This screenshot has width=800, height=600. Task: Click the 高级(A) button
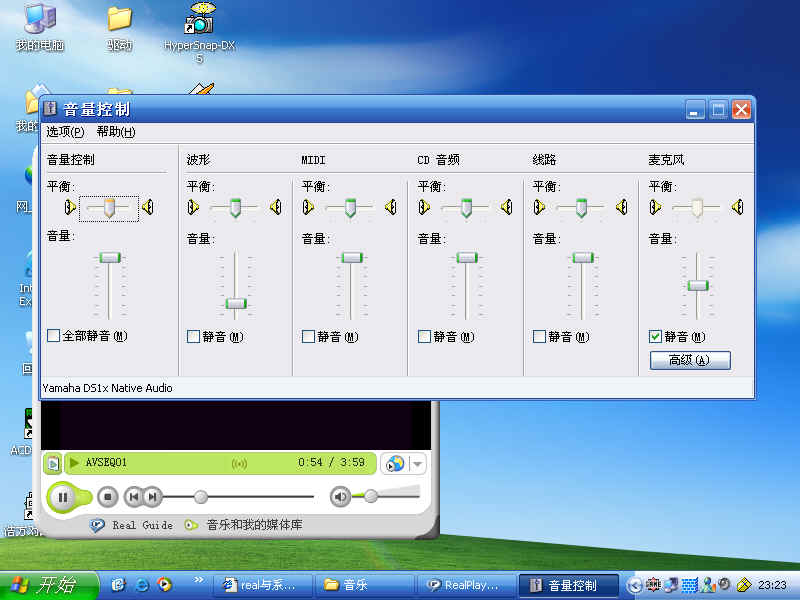690,360
